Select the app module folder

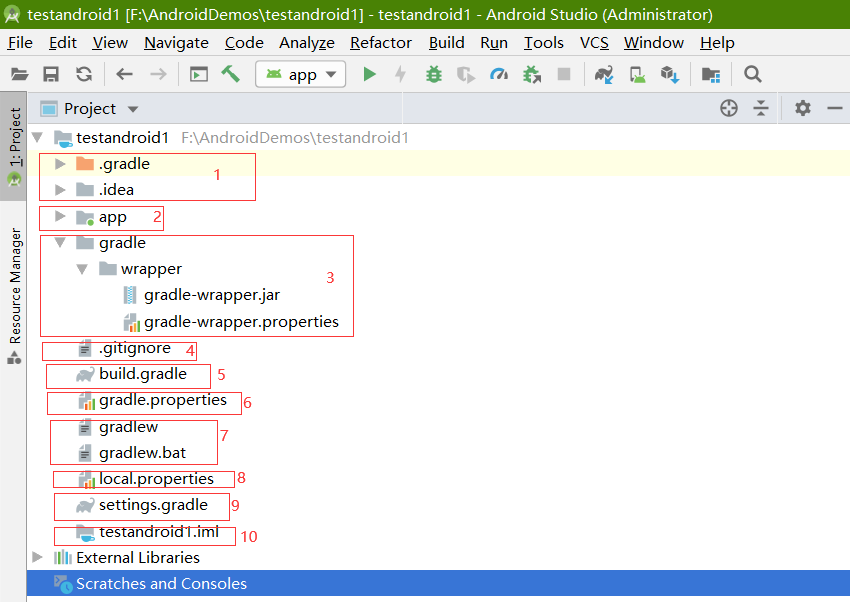[x=112, y=217]
